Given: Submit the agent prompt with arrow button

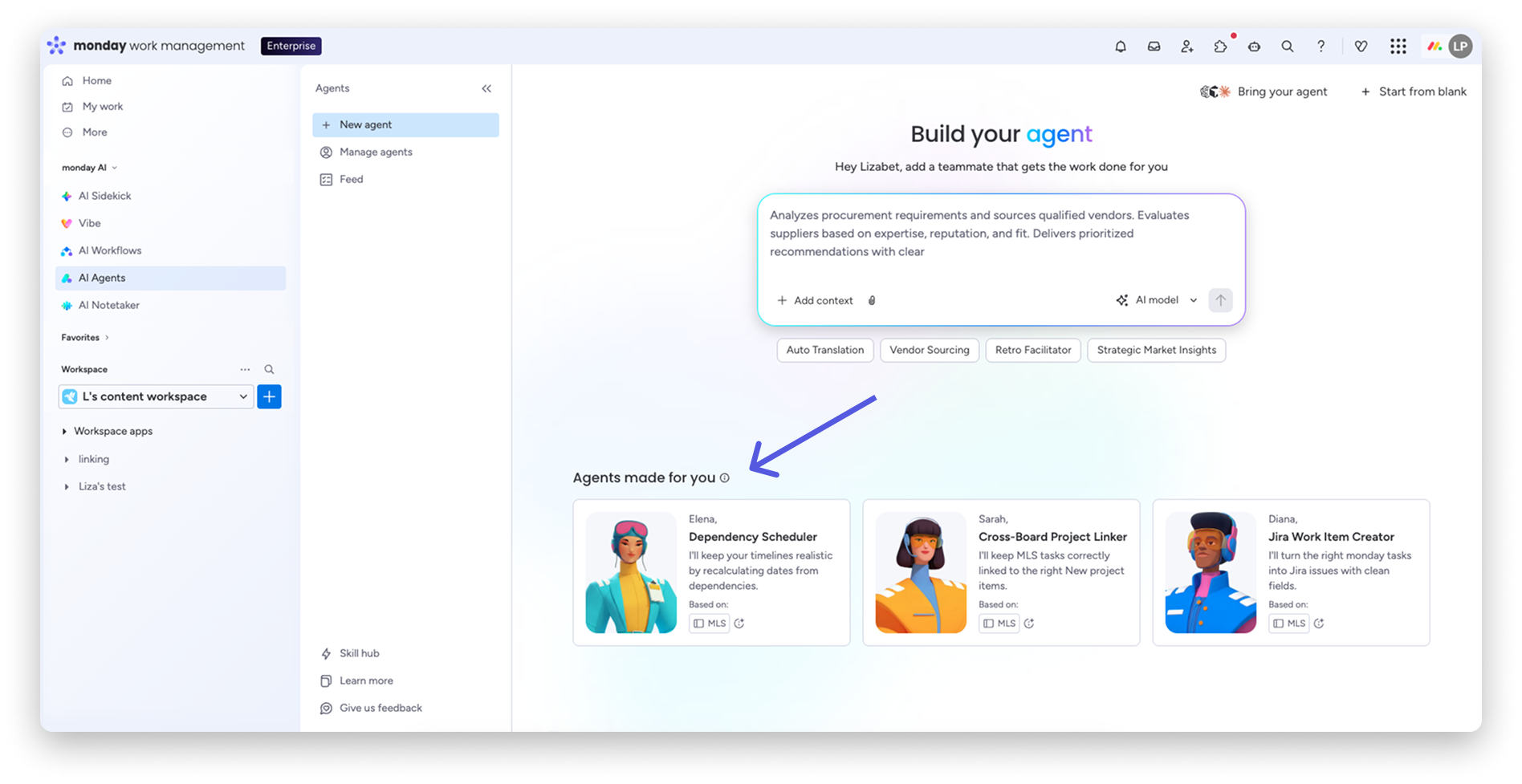Looking at the screenshot, I should point(1220,300).
